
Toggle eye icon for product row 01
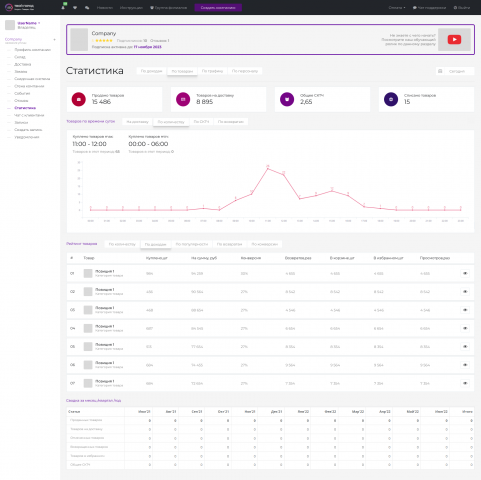click(x=465, y=273)
